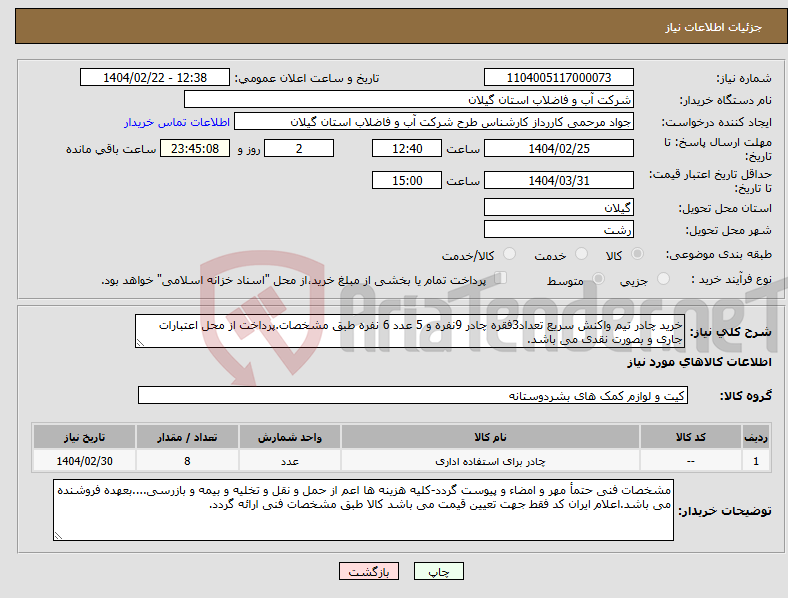The image size is (788, 598).
Task: Click the جزئیات اطلاعات نیاز page header
Action: [x=714, y=27]
